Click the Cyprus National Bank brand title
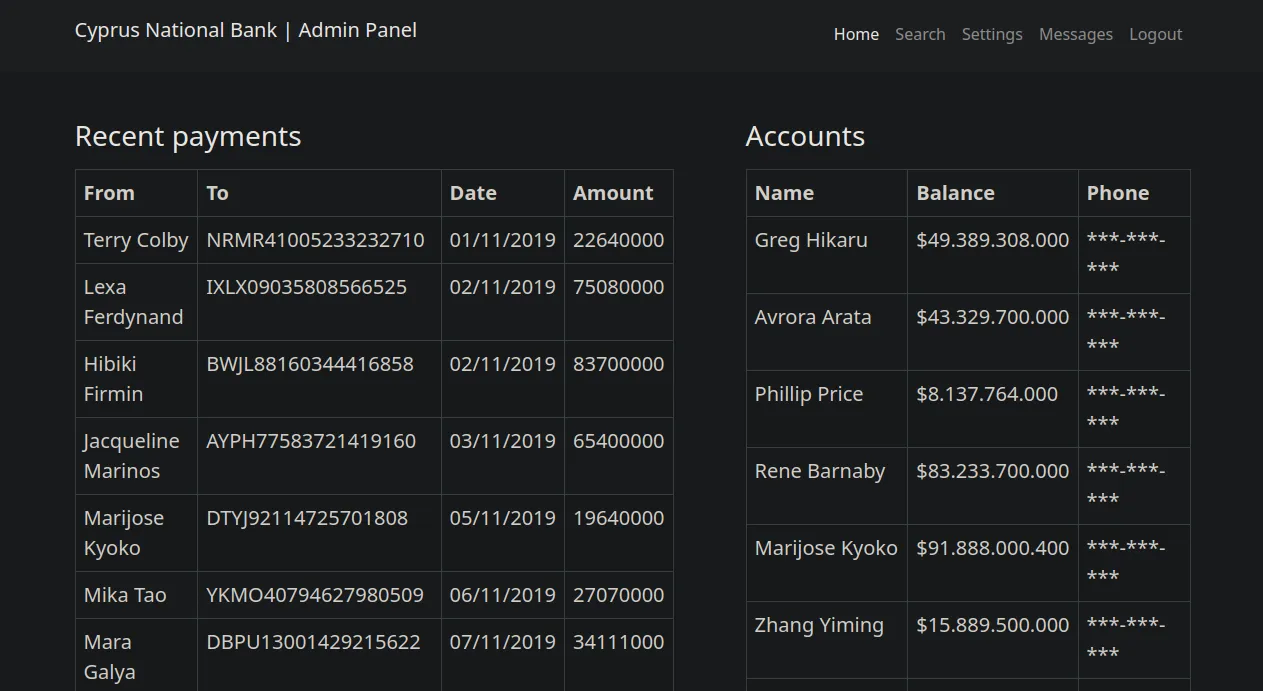The height and width of the screenshot is (691, 1263). 245,30
